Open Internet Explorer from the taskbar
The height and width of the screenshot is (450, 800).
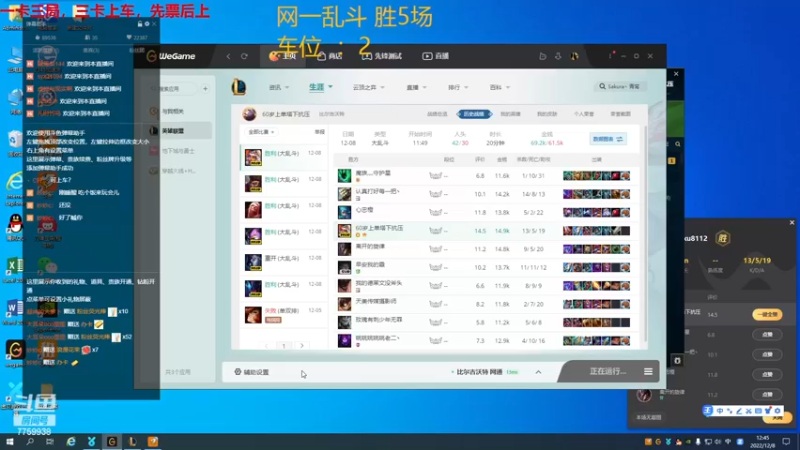tap(71, 442)
